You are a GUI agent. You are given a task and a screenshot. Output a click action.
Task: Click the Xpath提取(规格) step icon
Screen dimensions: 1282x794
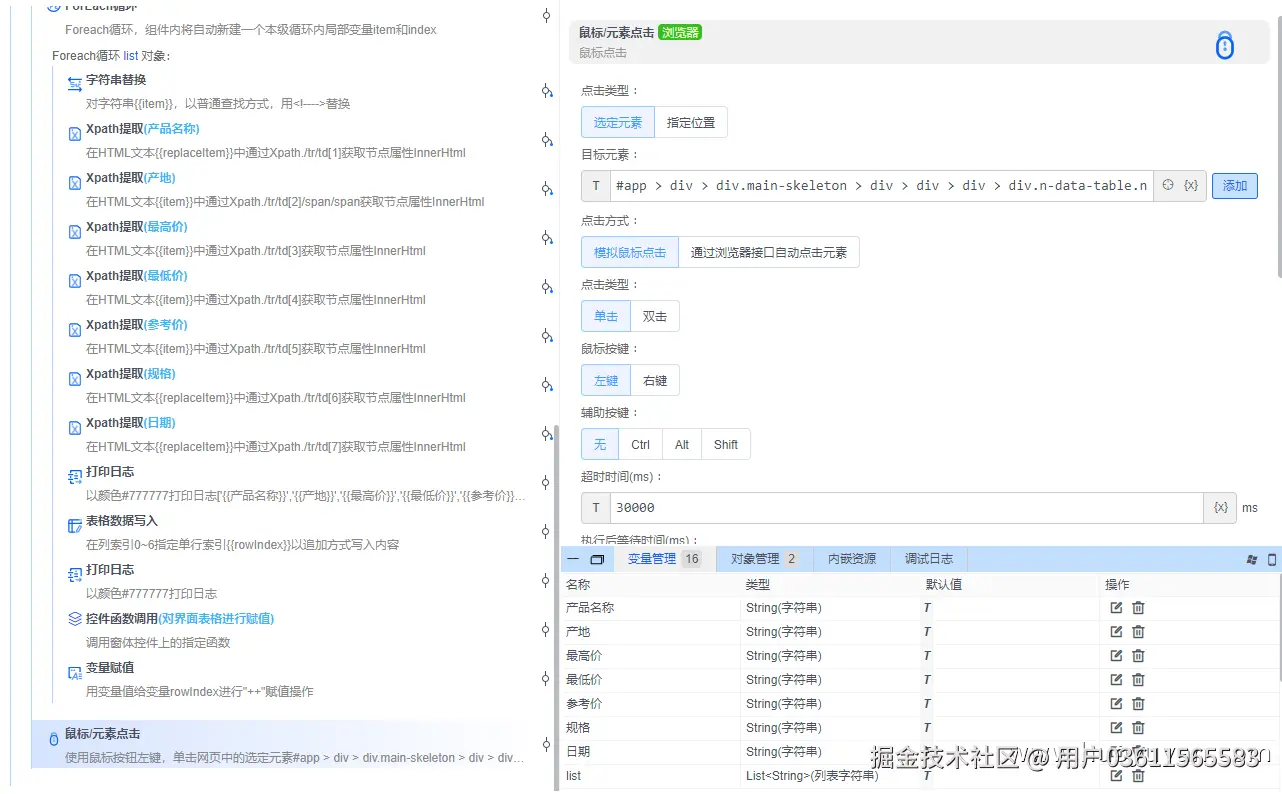point(74,378)
